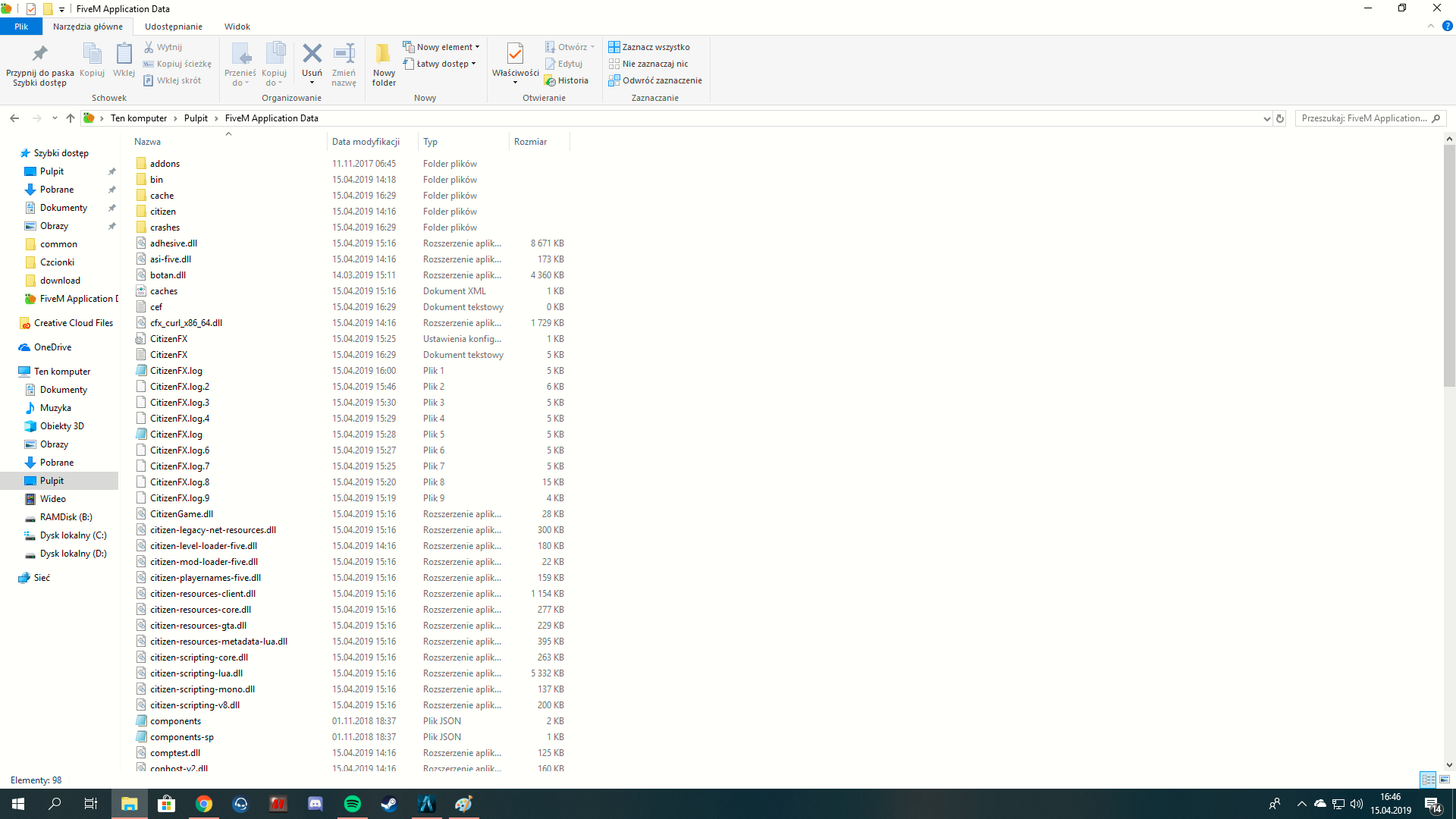This screenshot has height=819, width=1456.
Task: Open Właściwości properties icon
Action: [515, 55]
